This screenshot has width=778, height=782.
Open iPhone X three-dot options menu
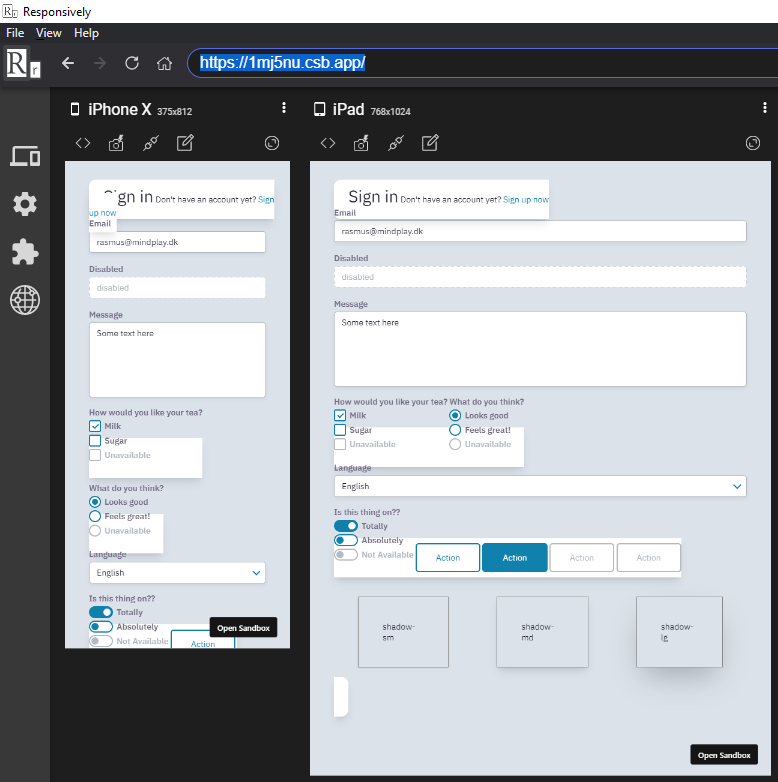tap(284, 108)
